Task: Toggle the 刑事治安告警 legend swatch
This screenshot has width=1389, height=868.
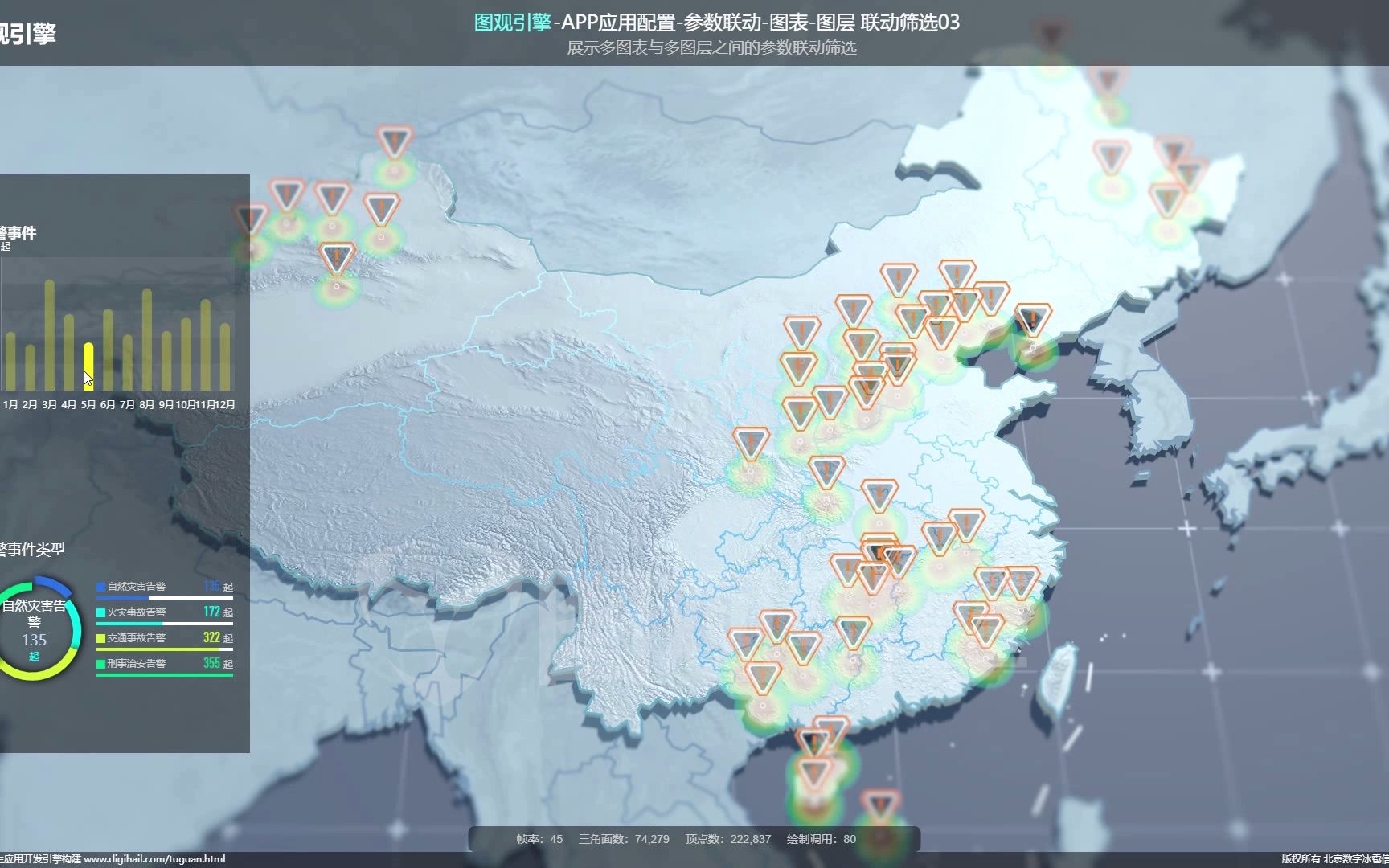Action: tap(99, 662)
